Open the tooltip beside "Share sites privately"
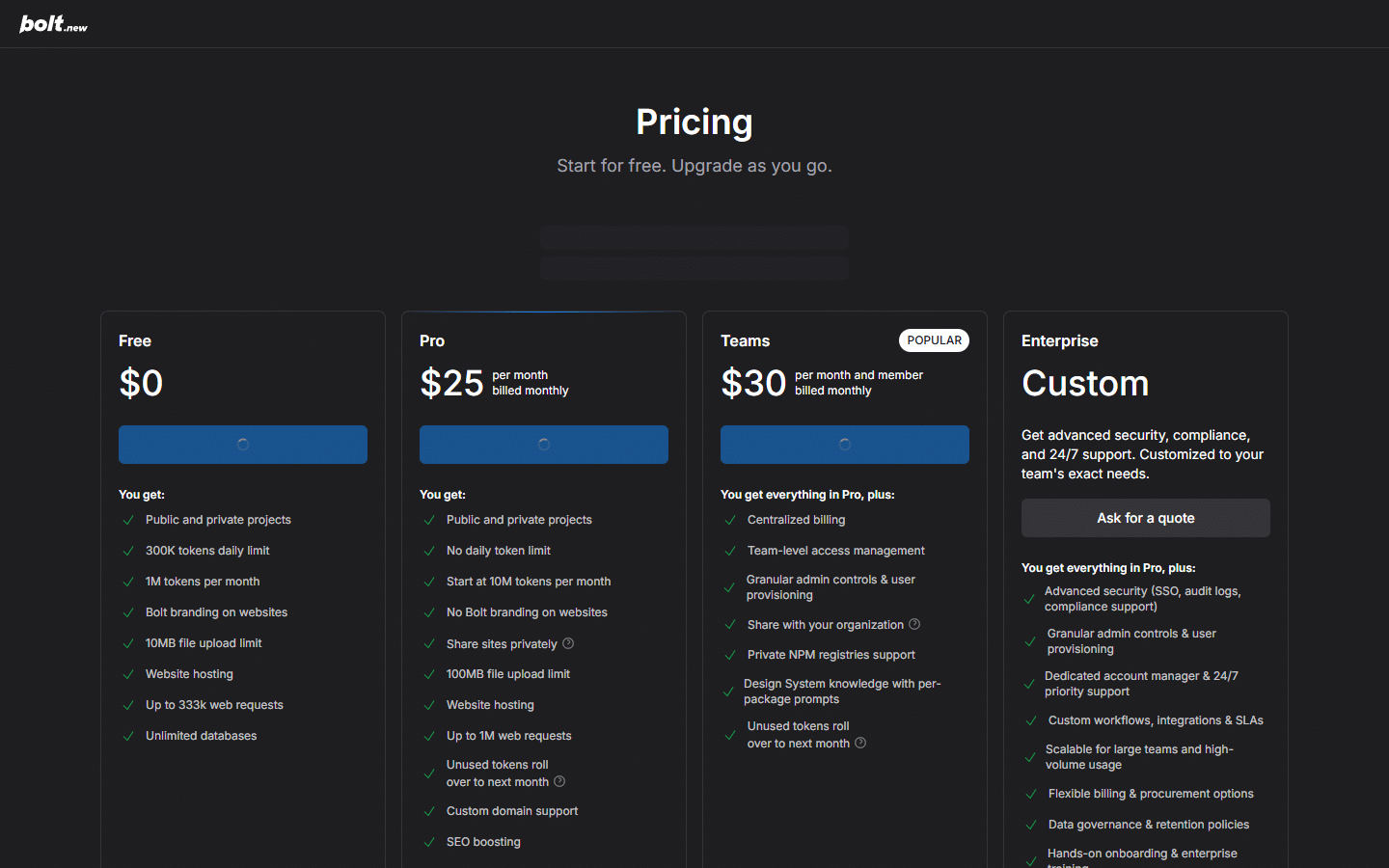The width and height of the screenshot is (1389, 868). 568,643
